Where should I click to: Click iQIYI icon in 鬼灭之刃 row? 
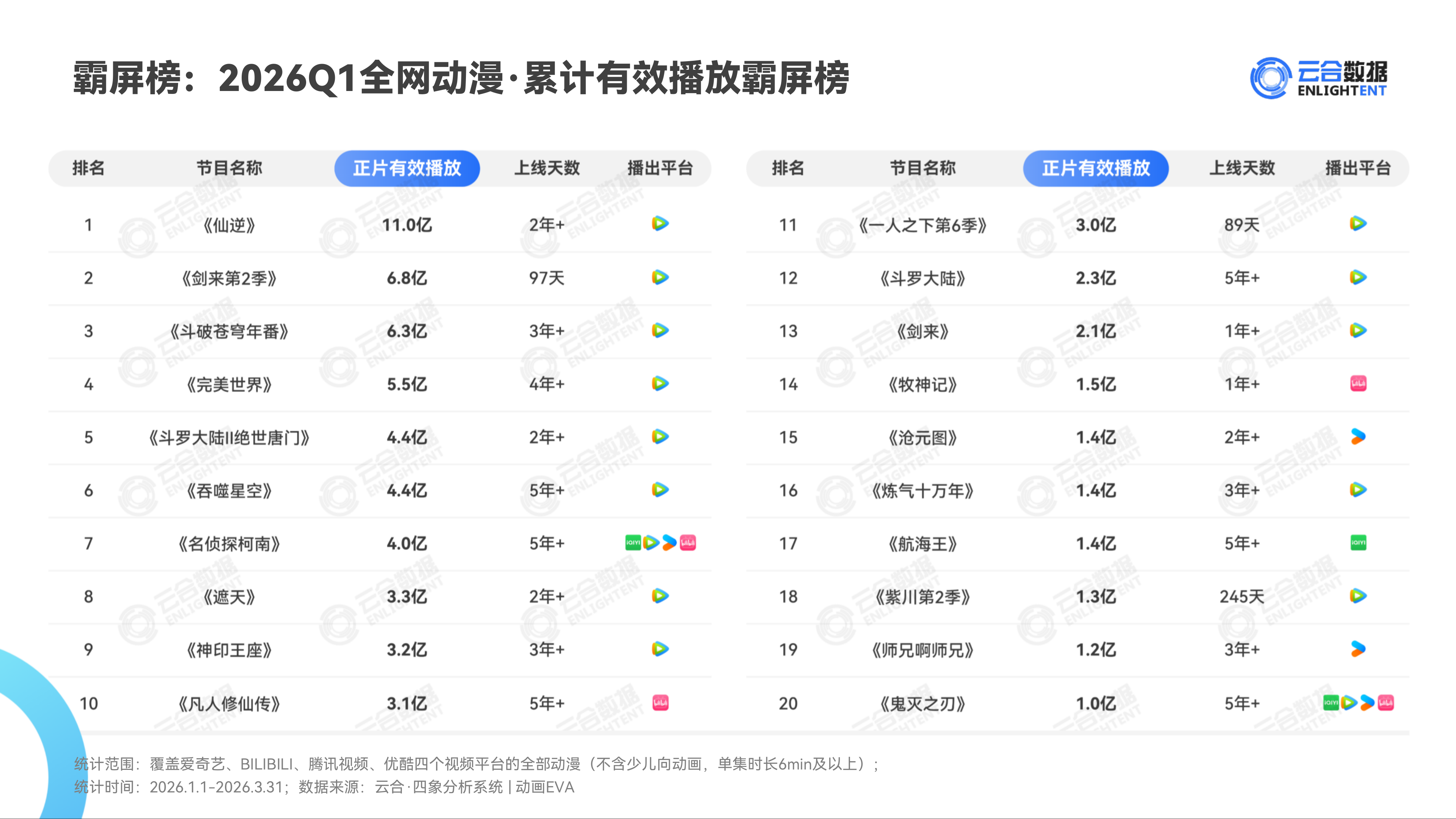(1331, 703)
